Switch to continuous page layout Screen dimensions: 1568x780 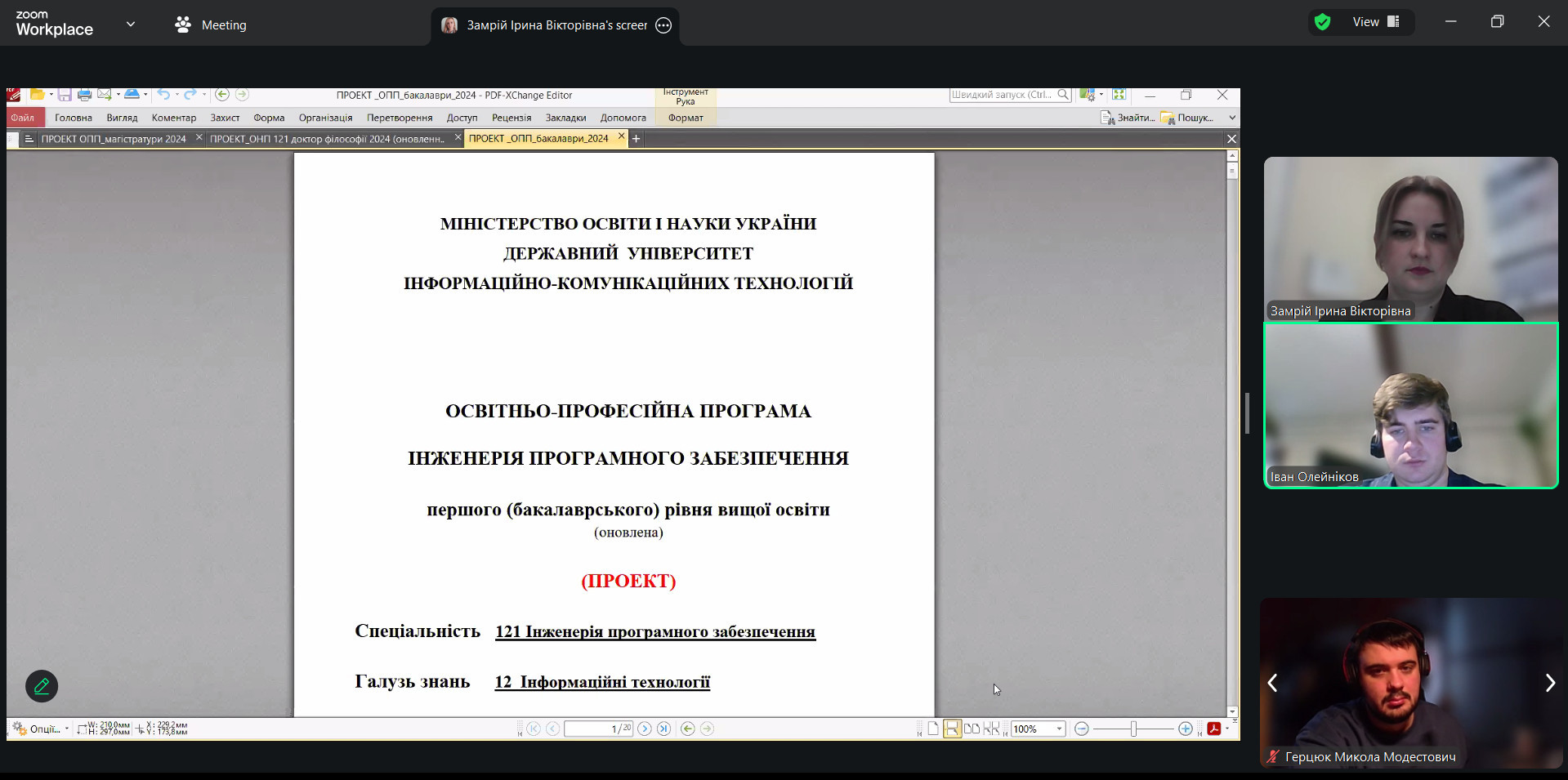pos(952,729)
